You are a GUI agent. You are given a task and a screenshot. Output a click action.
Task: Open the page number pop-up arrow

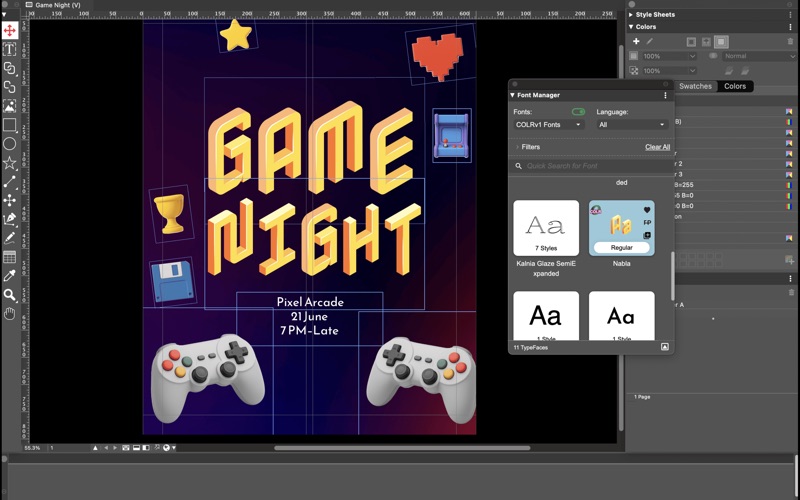(x=95, y=447)
